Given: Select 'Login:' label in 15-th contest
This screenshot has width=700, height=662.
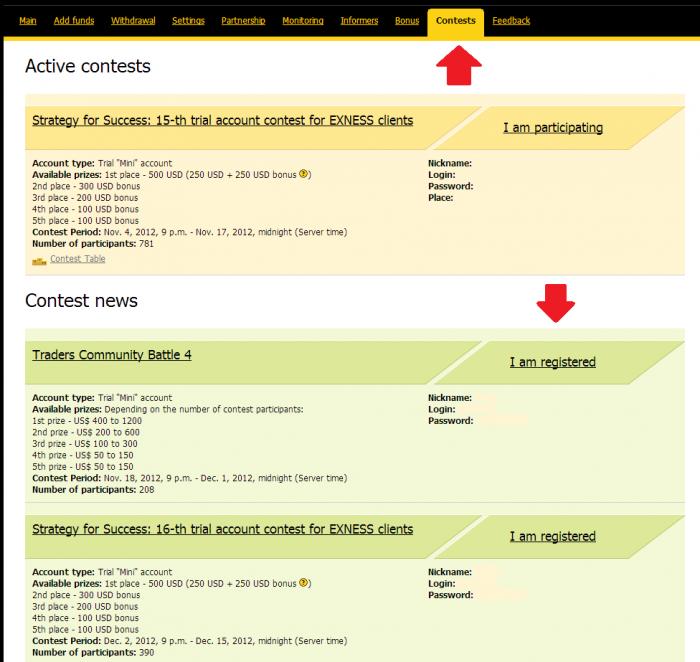Looking at the screenshot, I should [442, 175].
